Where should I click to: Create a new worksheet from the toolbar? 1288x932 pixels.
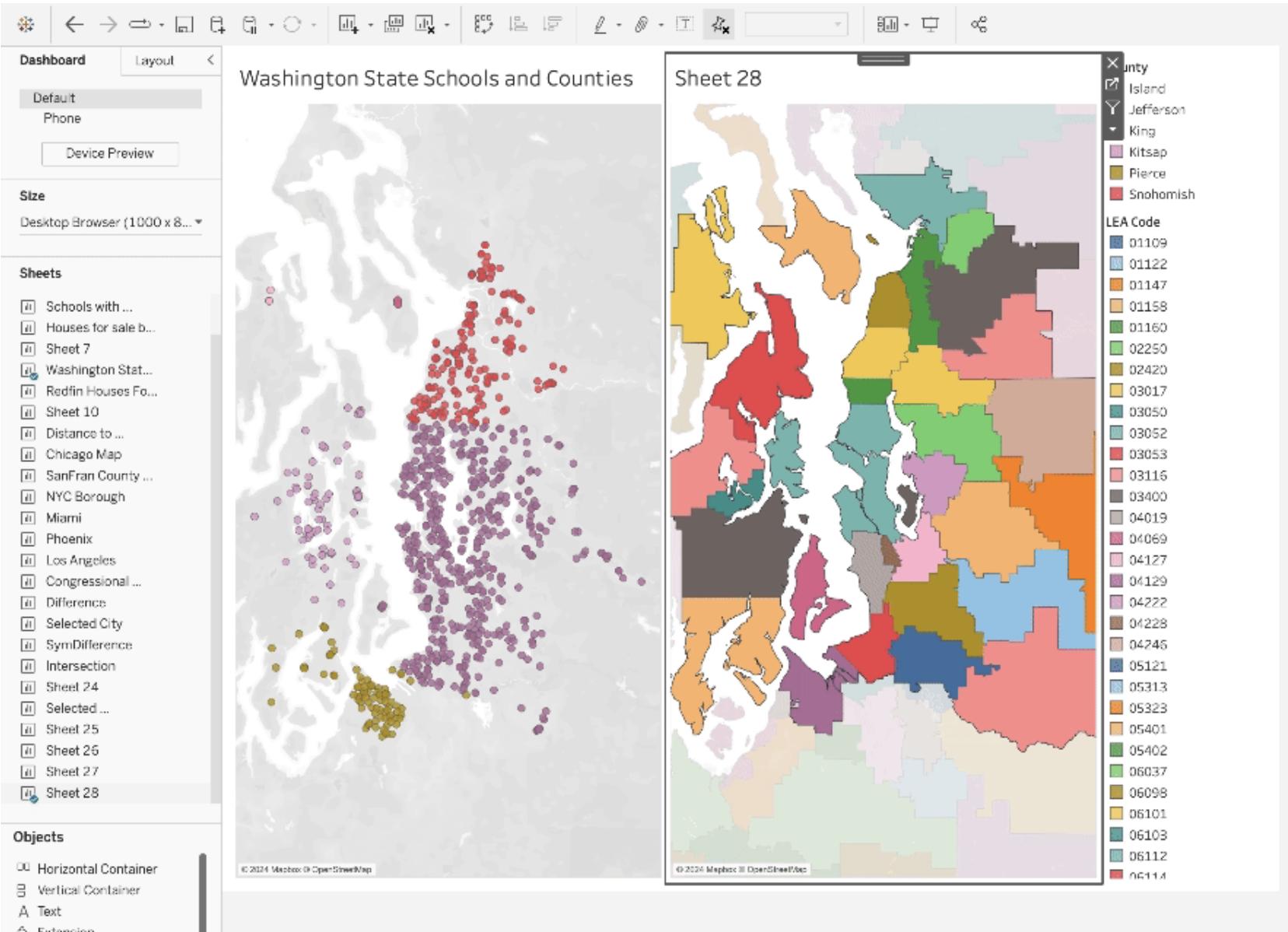point(348,25)
